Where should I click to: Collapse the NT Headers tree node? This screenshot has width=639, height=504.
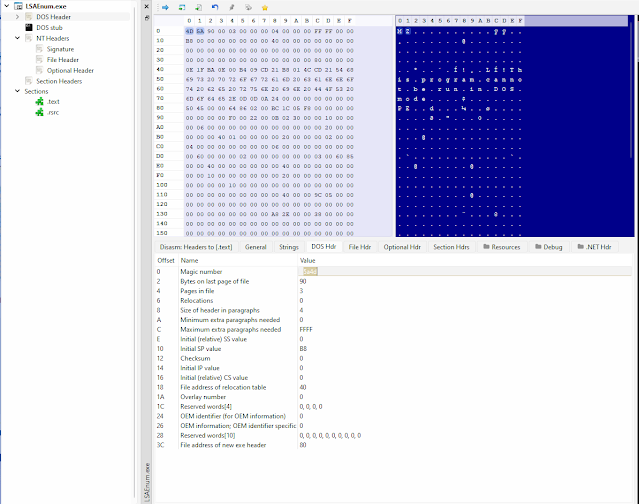coord(17,38)
